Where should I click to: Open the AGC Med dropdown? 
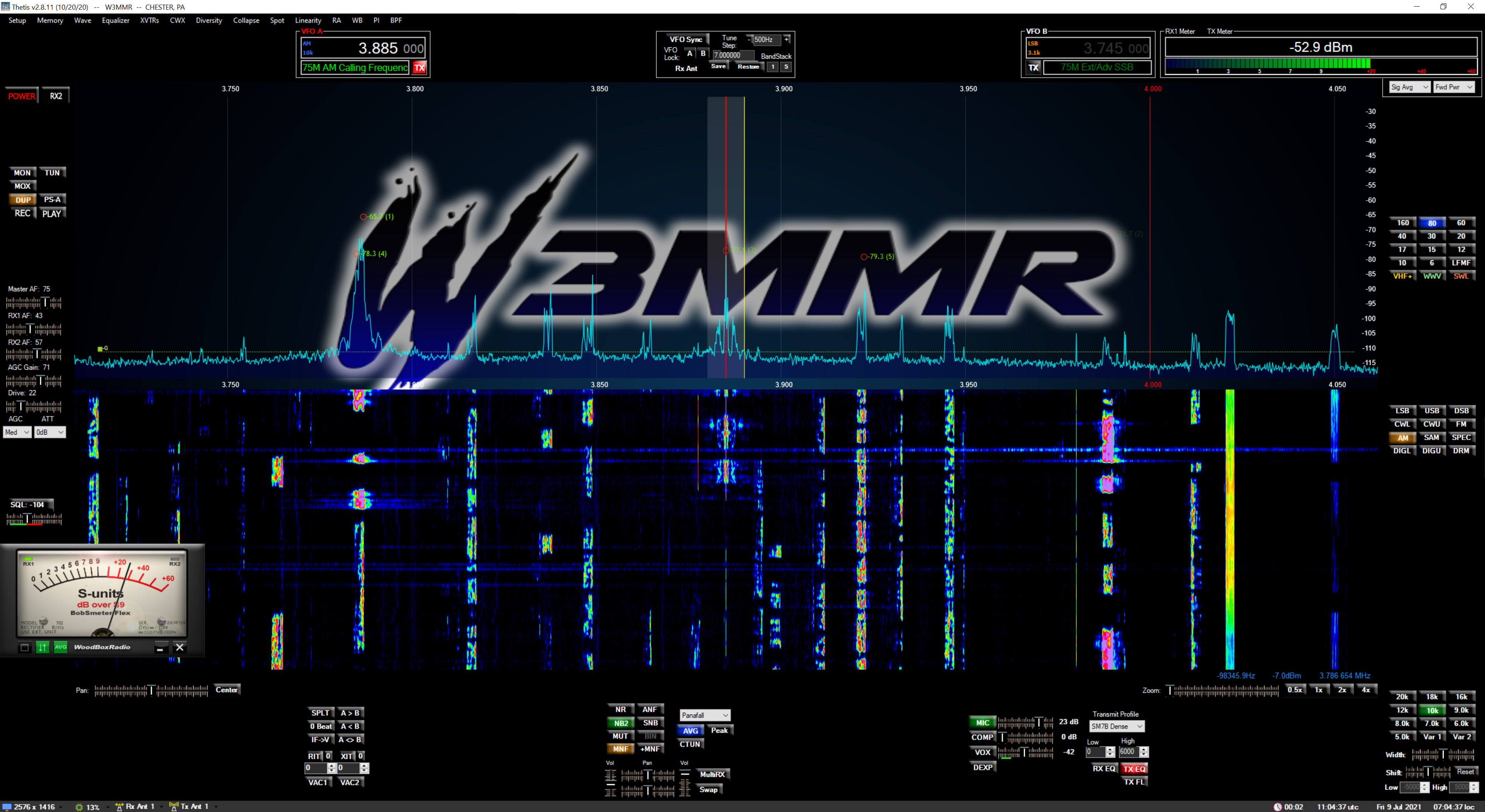coord(17,432)
